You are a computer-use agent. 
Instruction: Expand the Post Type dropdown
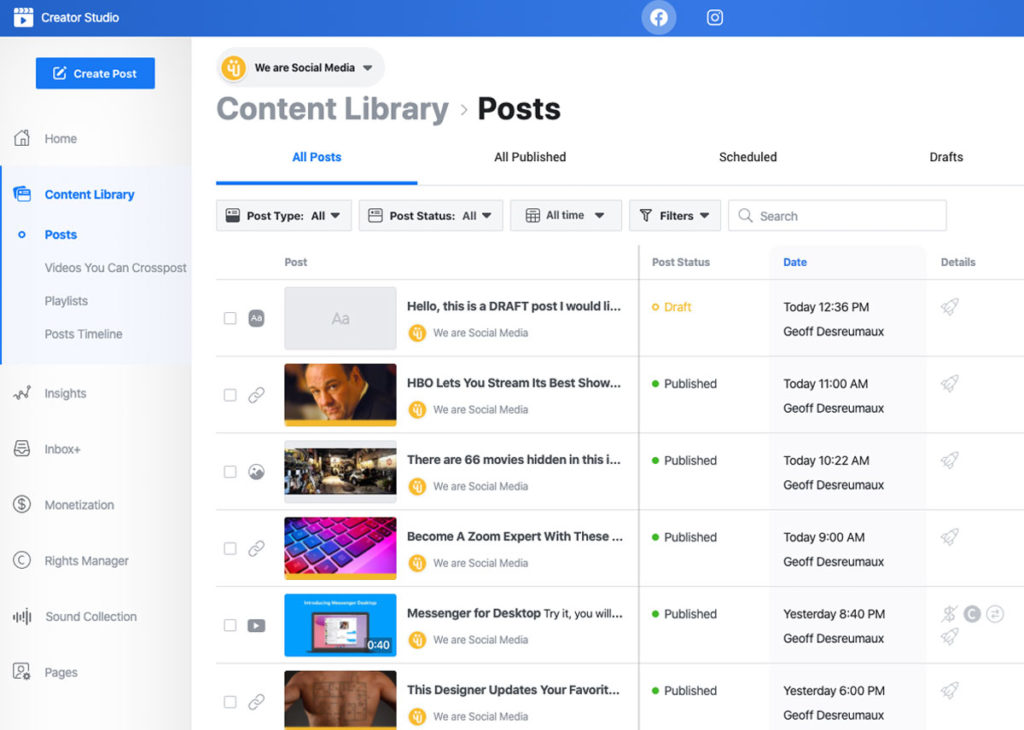(x=284, y=215)
